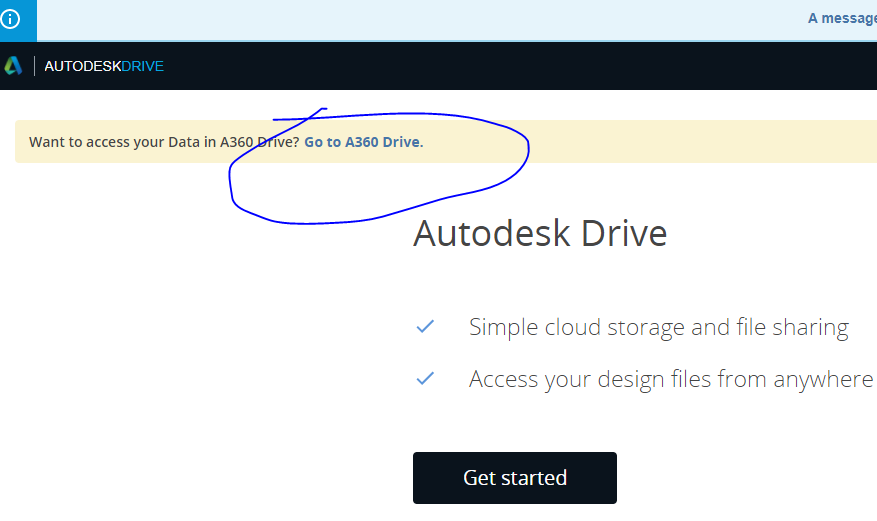Viewport: 877px width, 521px height.
Task: Click the empty right side of yellow banner
Action: [x=700, y=142]
